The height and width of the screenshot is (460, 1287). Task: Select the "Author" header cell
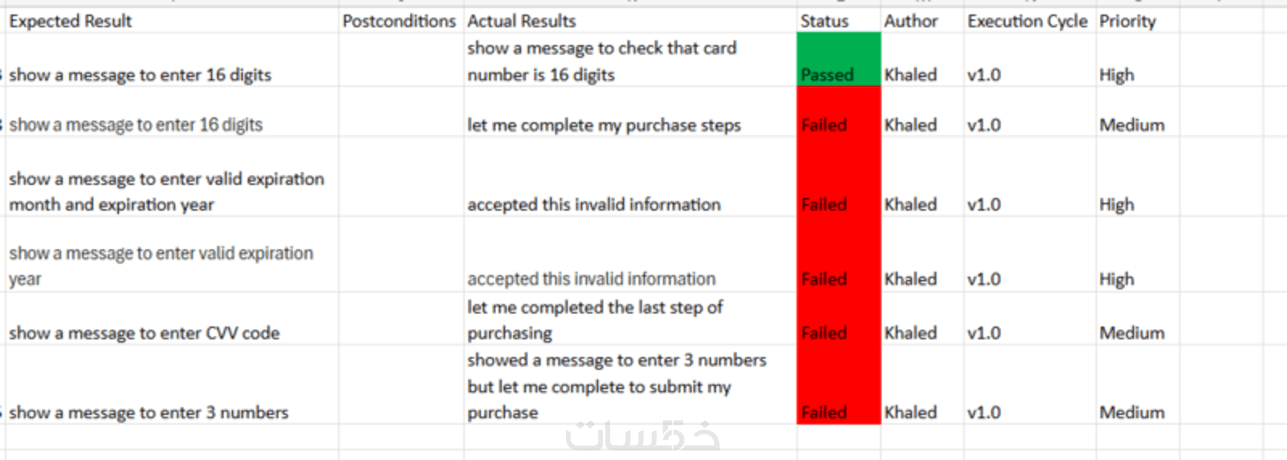pyautogui.click(x=911, y=21)
